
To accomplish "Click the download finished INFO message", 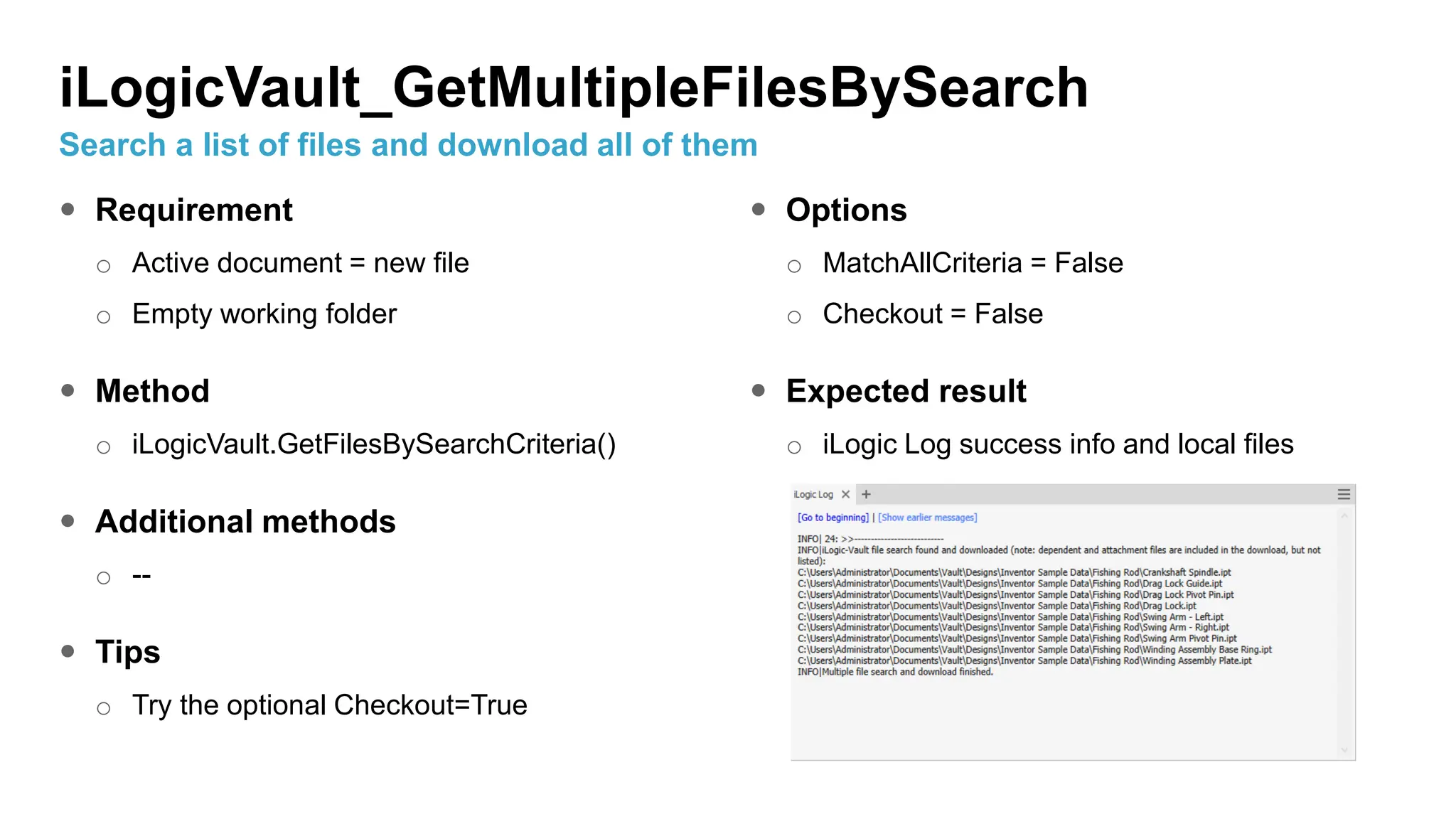I will pos(895,672).
